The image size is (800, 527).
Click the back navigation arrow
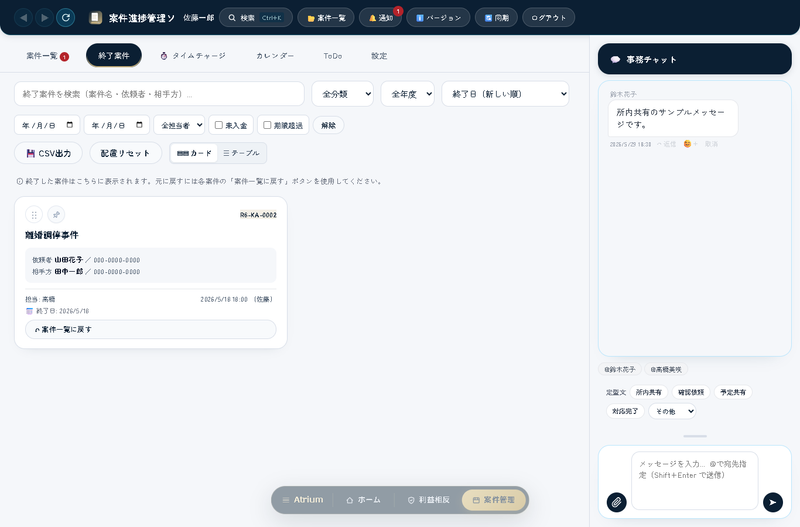click(23, 18)
